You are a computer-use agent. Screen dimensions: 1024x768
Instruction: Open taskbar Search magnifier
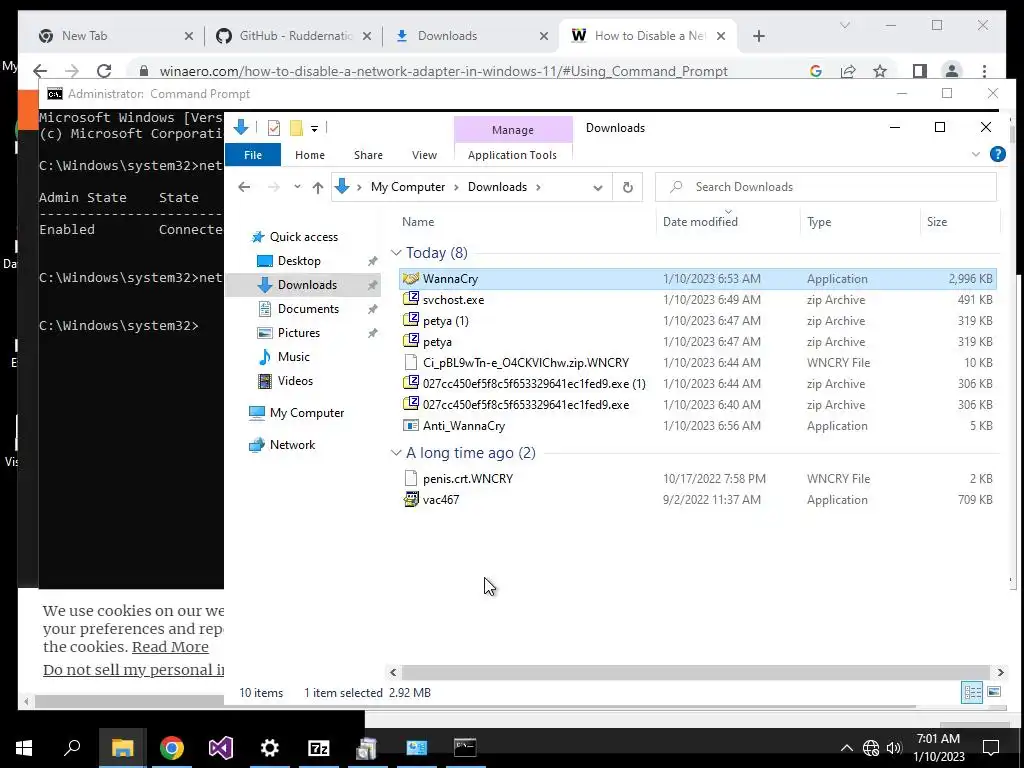tap(72, 748)
